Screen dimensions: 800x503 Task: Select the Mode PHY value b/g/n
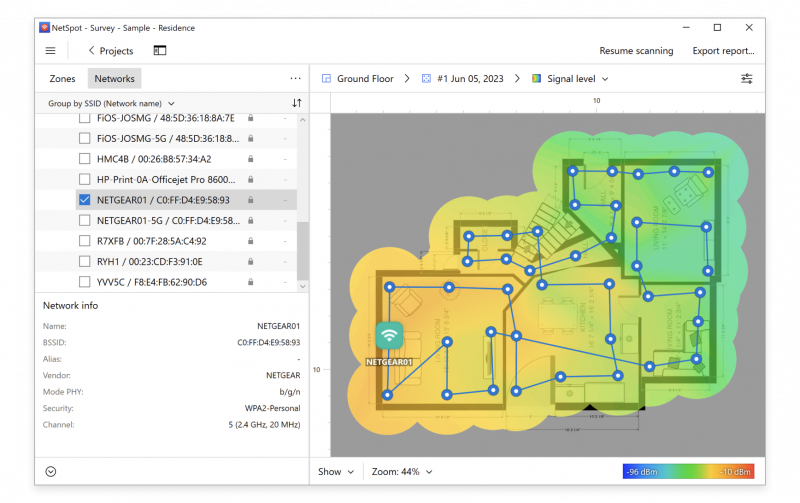(290, 392)
